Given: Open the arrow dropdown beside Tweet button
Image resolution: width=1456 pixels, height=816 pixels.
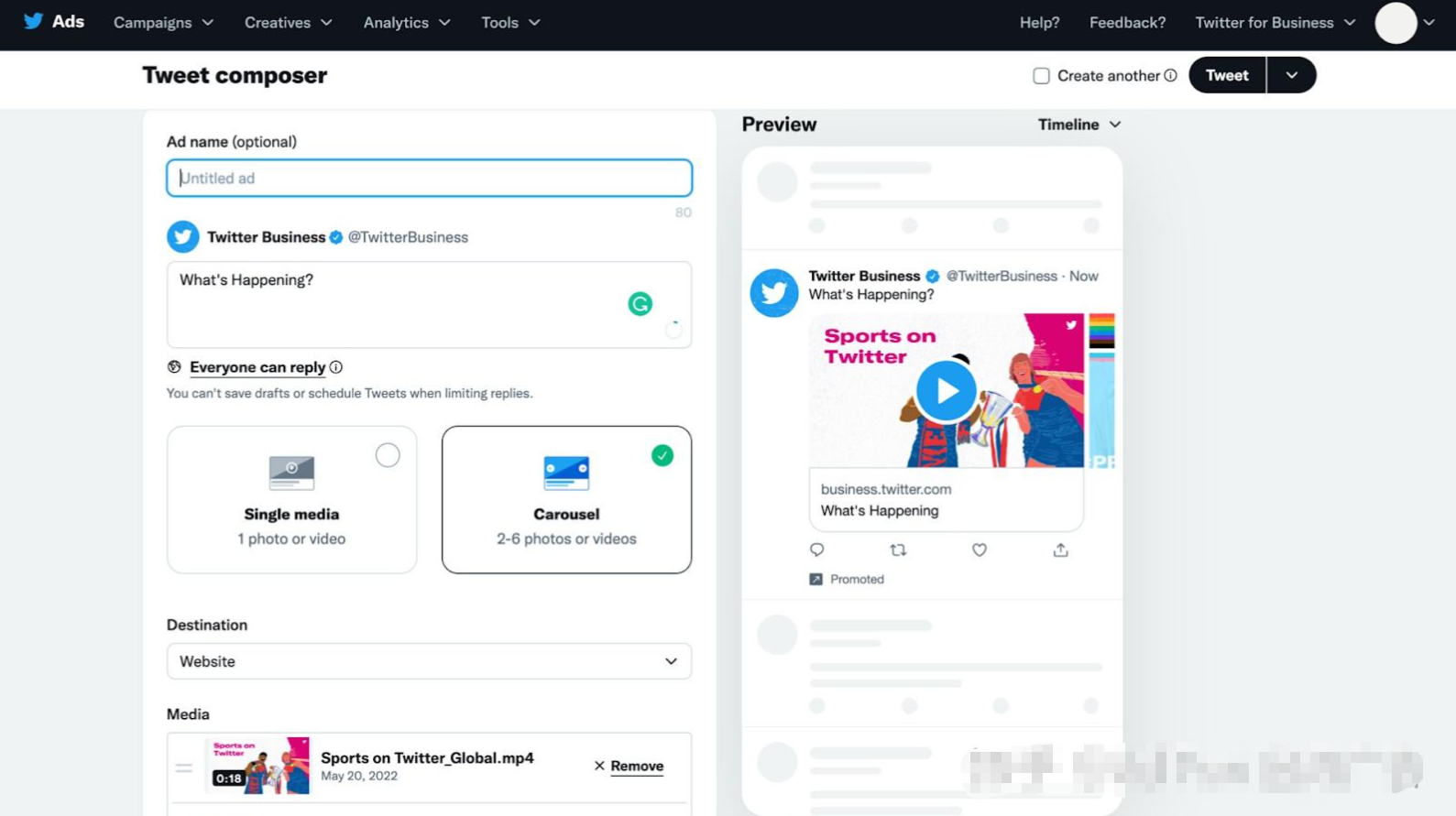Looking at the screenshot, I should tap(1291, 75).
